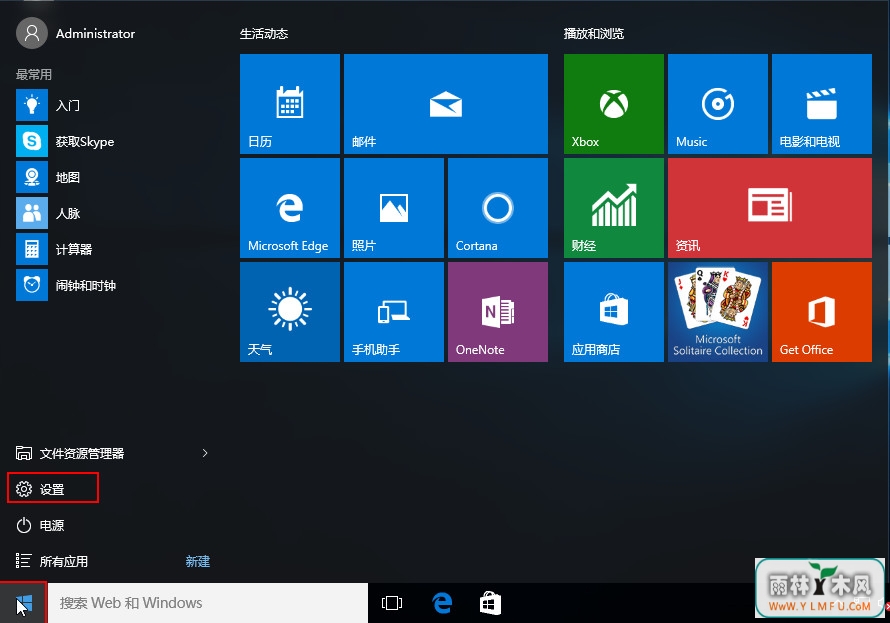Open Task View on the taskbar

coord(392,603)
